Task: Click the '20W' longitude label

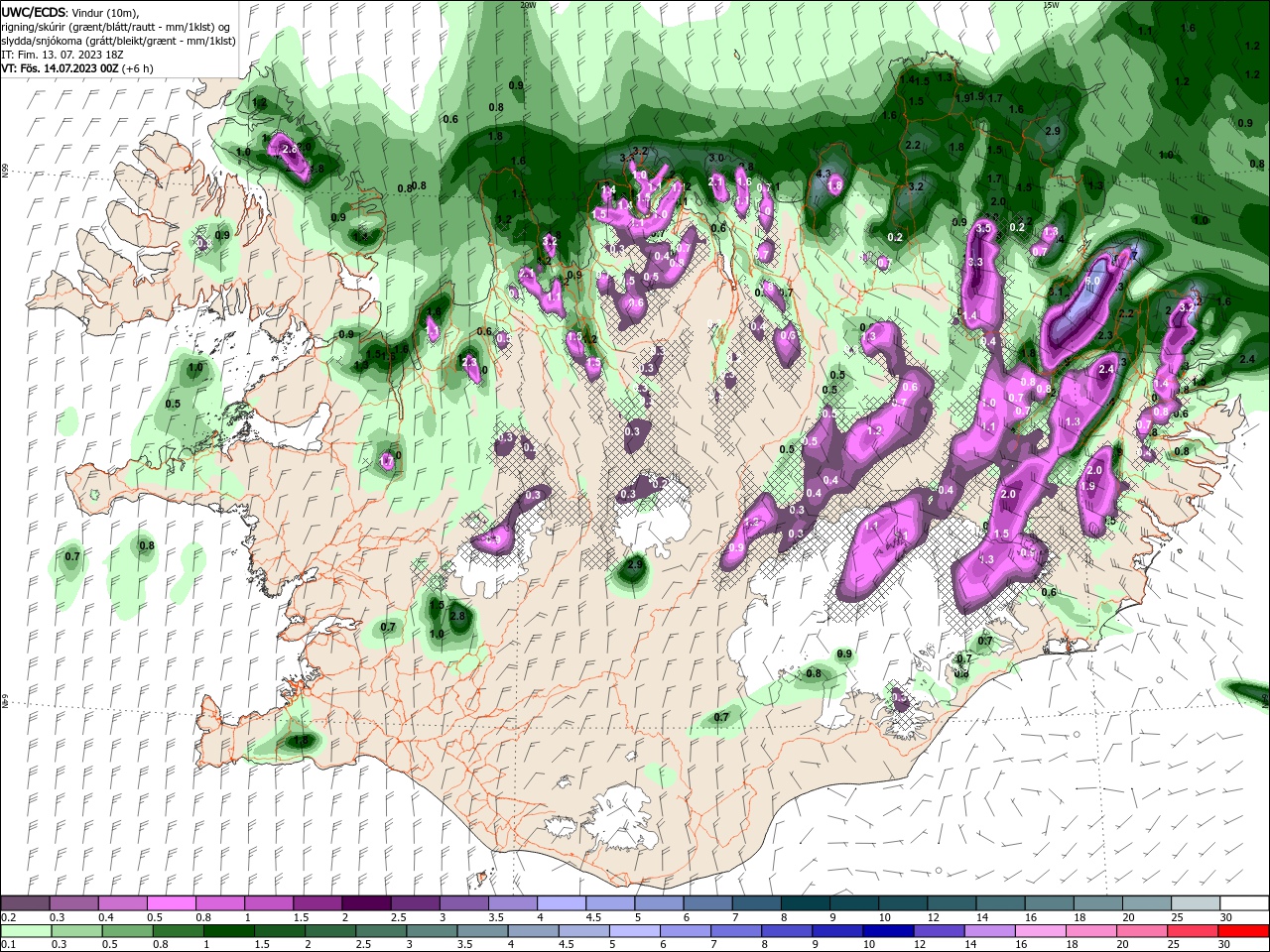Action: tap(528, 5)
